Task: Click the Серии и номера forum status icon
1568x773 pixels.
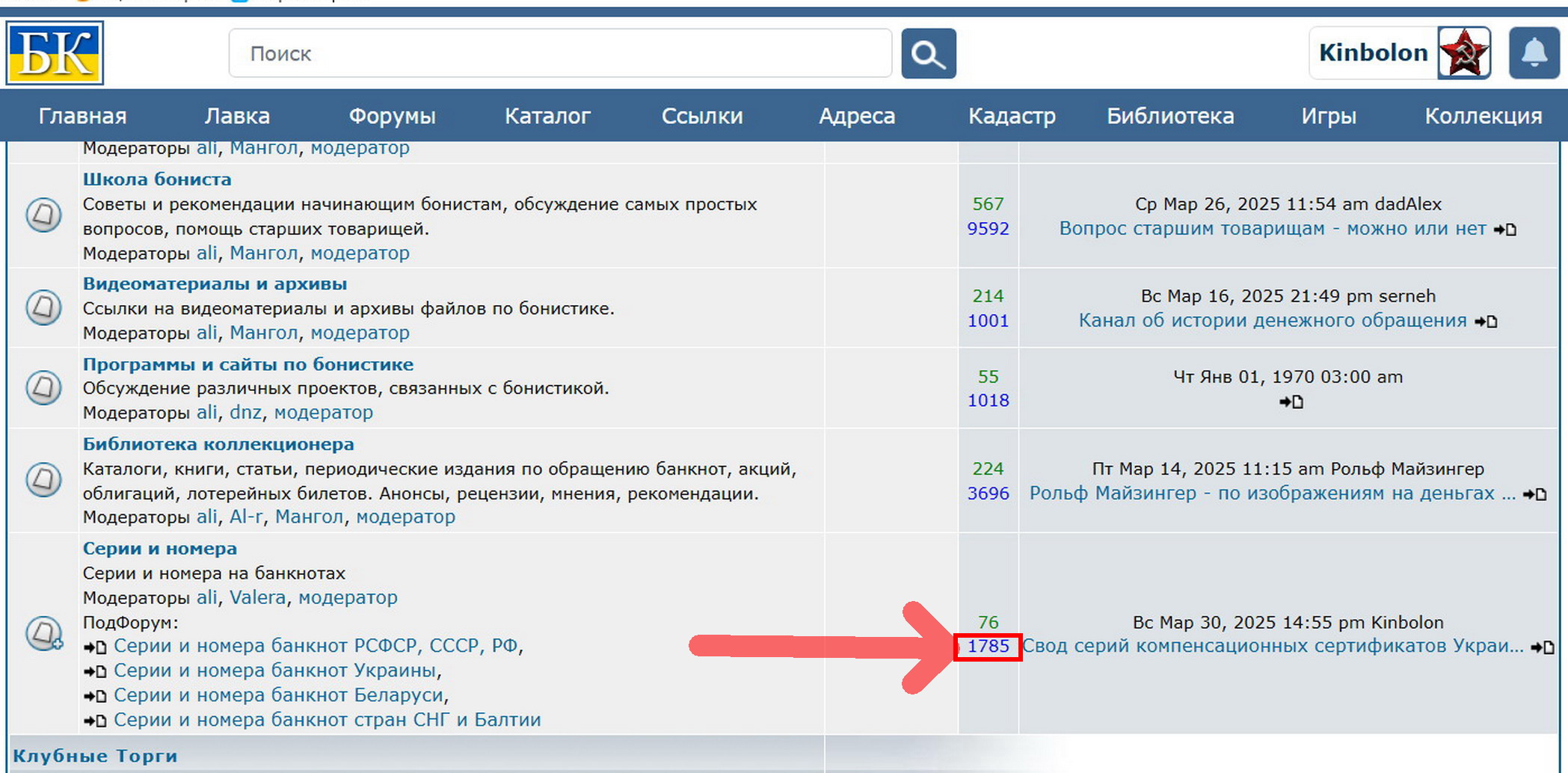Action: [x=44, y=633]
